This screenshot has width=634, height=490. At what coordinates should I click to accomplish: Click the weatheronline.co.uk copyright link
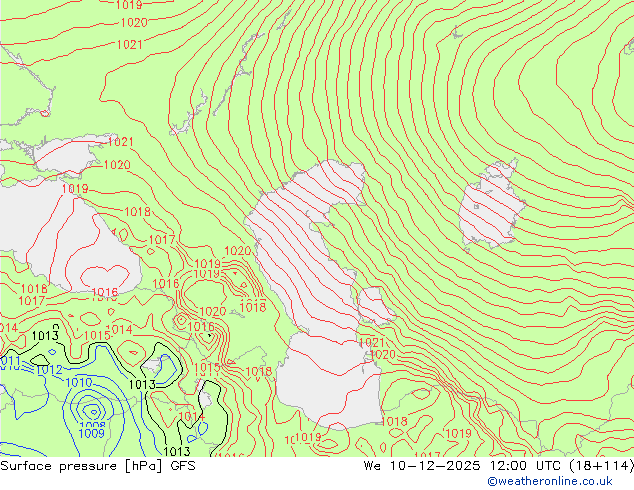coord(550,481)
